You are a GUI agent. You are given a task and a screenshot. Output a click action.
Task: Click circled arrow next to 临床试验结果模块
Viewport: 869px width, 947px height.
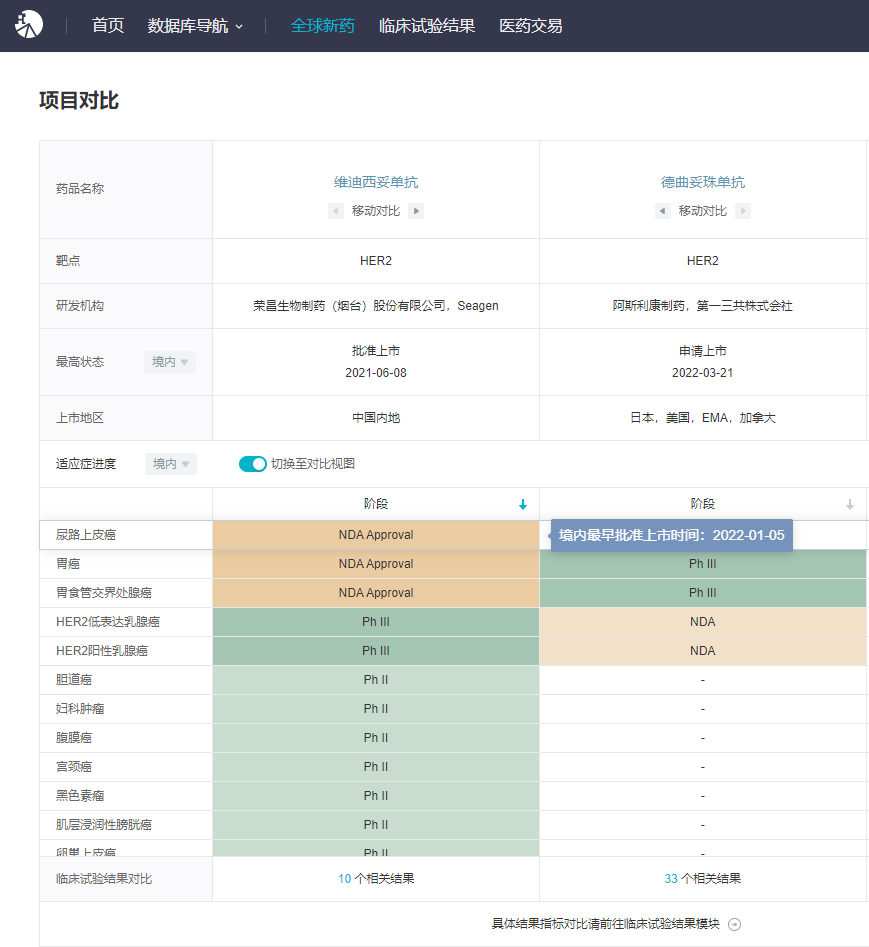pyautogui.click(x=734, y=924)
